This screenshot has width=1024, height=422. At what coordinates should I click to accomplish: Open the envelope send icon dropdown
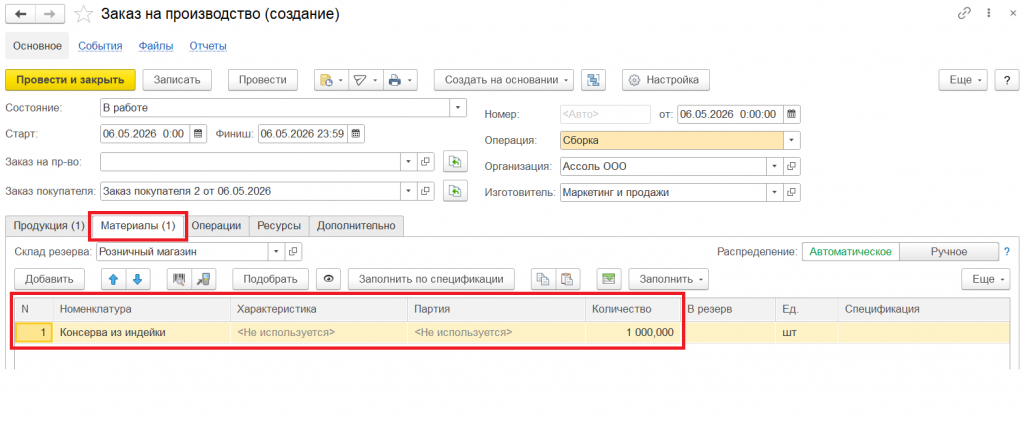click(365, 80)
